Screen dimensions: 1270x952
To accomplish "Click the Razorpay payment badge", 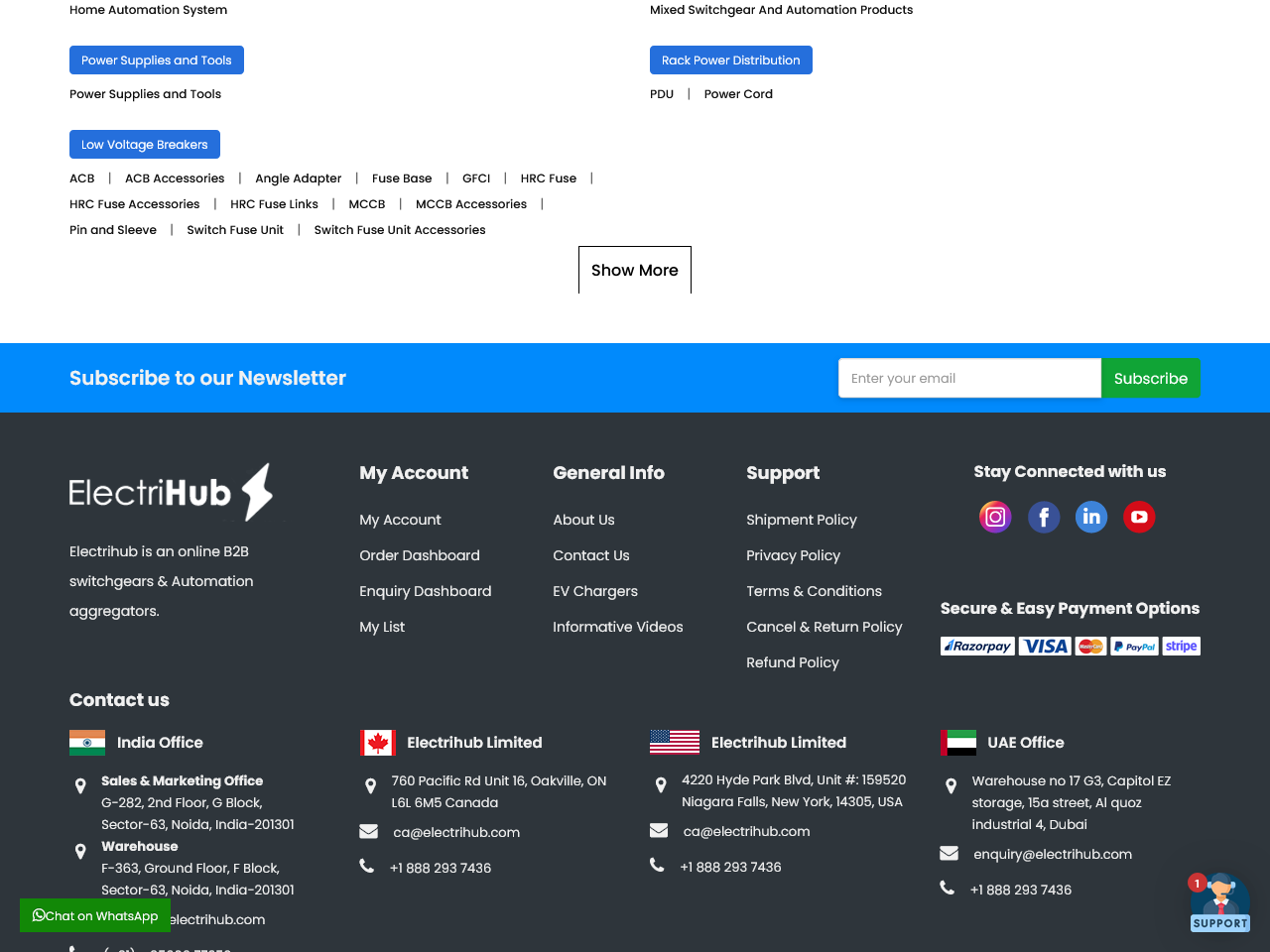I will 977,647.
